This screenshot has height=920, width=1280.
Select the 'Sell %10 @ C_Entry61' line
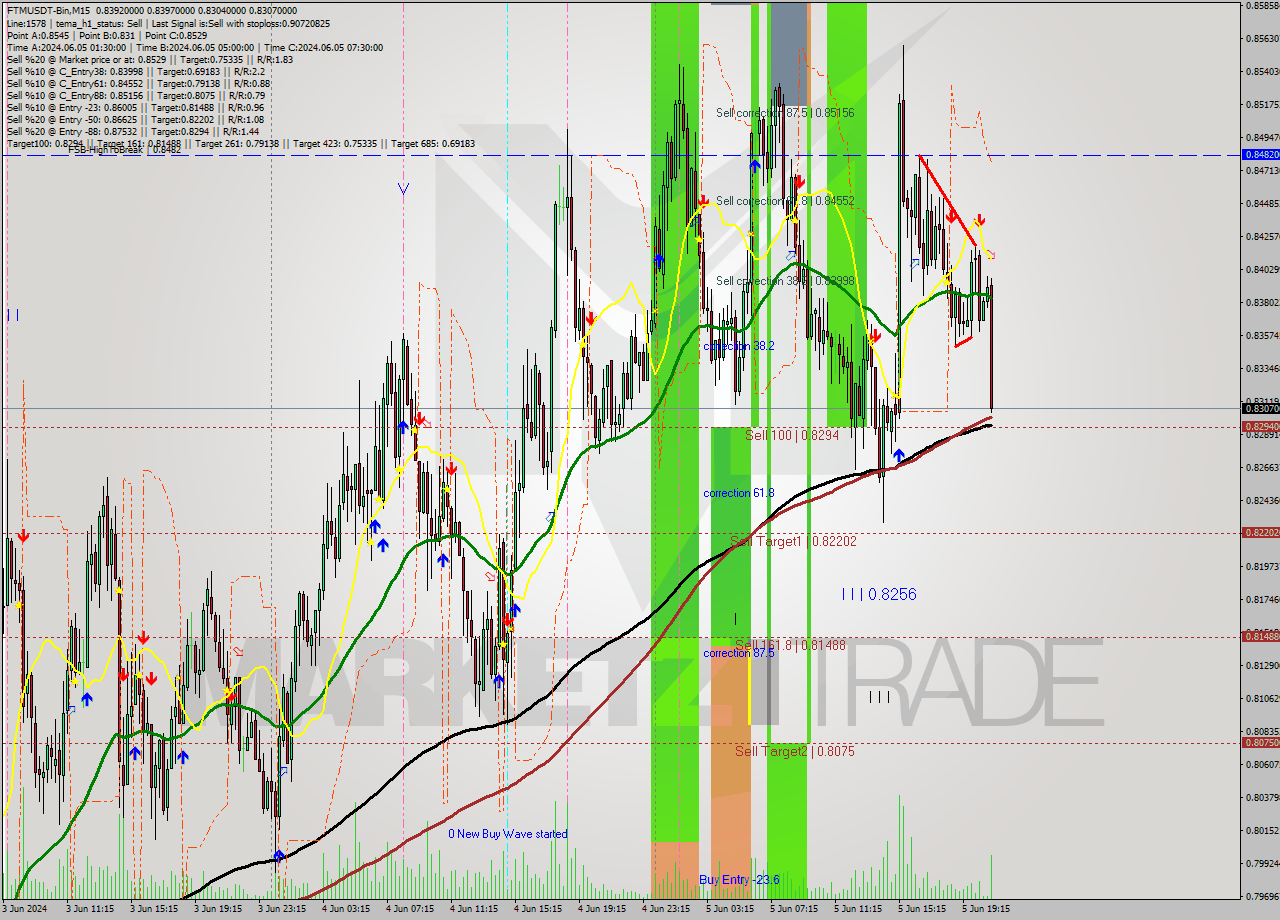click(139, 83)
